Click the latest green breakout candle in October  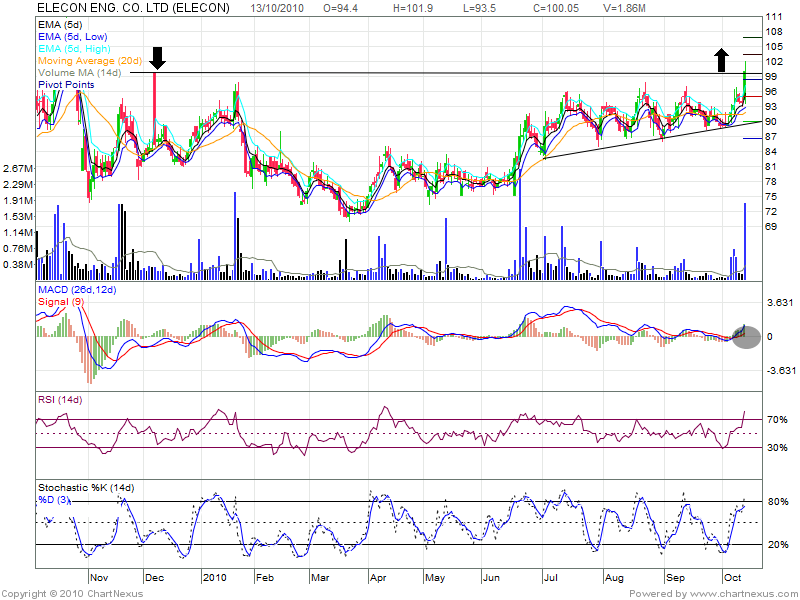[745, 78]
